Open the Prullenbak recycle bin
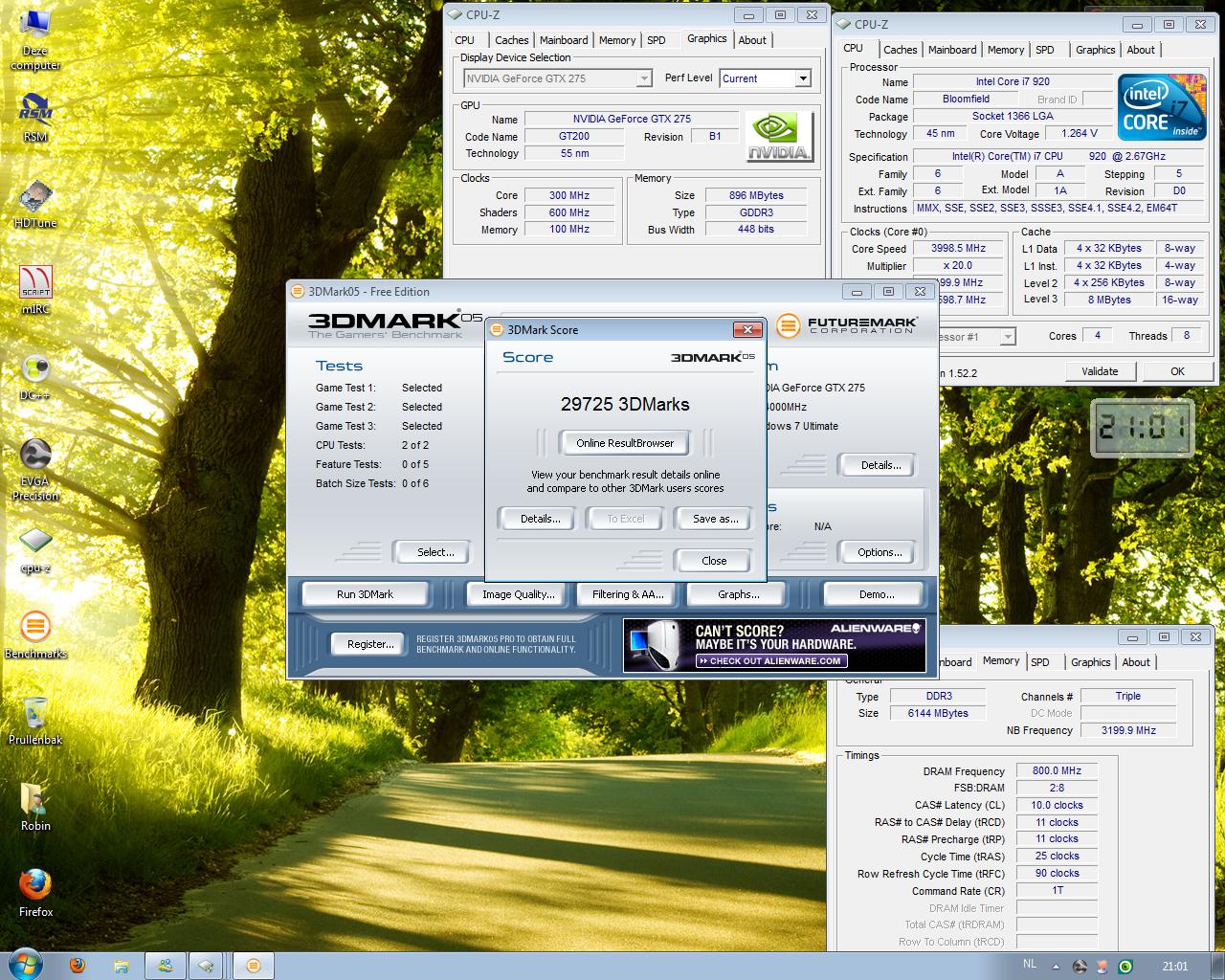The width and height of the screenshot is (1225, 980). [35, 720]
